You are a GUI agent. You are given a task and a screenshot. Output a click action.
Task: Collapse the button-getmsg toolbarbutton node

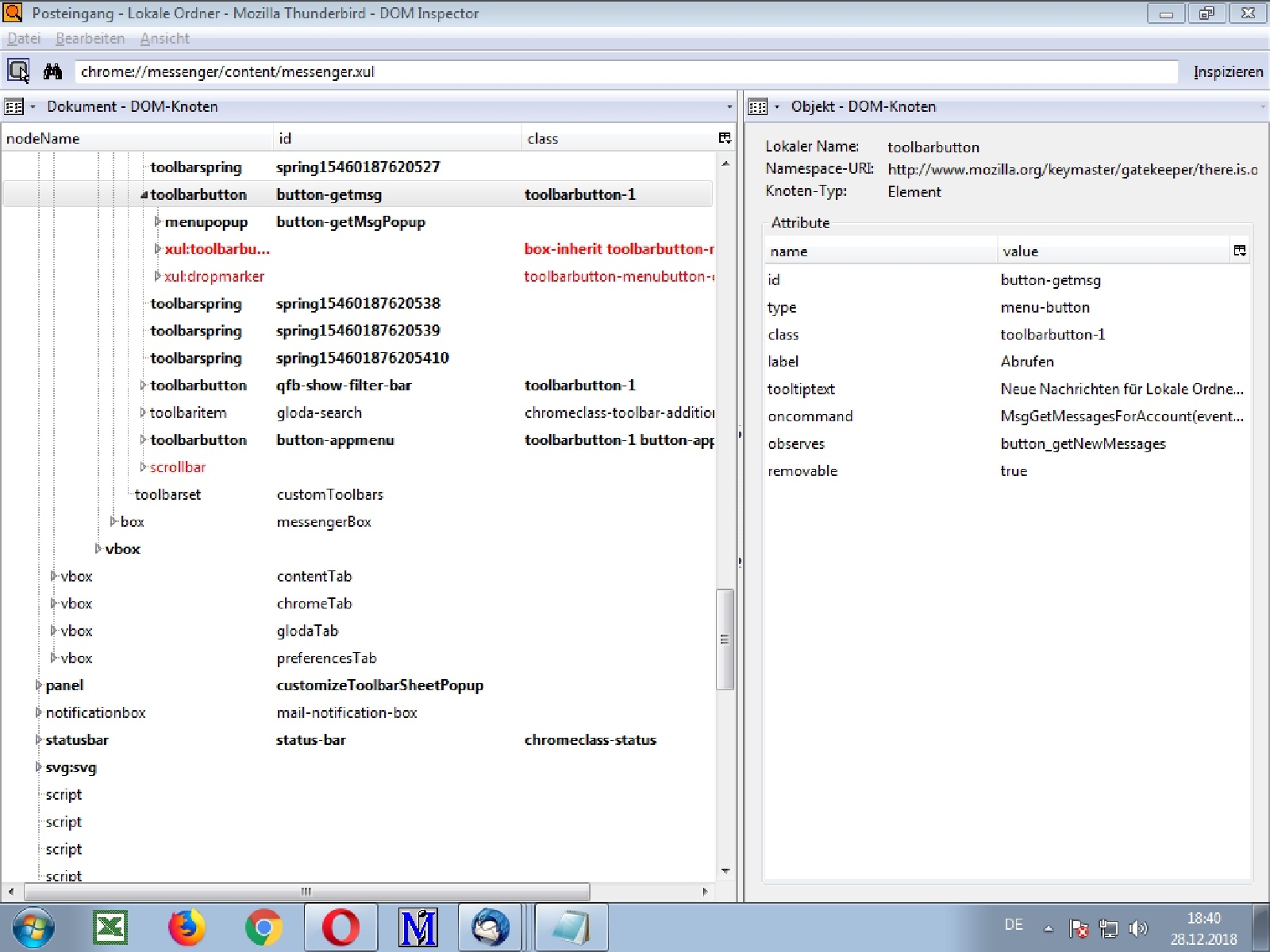pos(144,194)
